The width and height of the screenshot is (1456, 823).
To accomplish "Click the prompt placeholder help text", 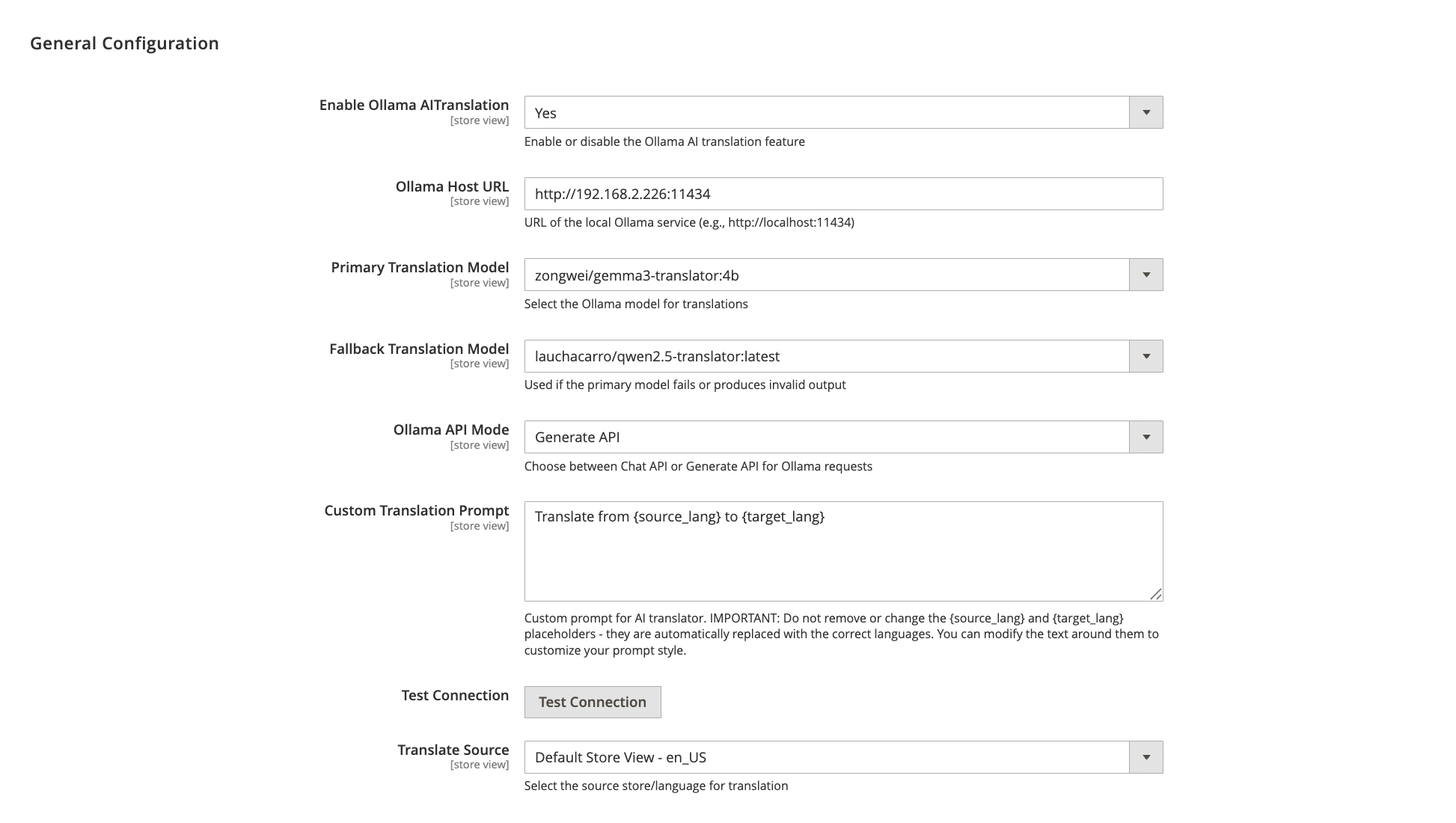I will 841,634.
